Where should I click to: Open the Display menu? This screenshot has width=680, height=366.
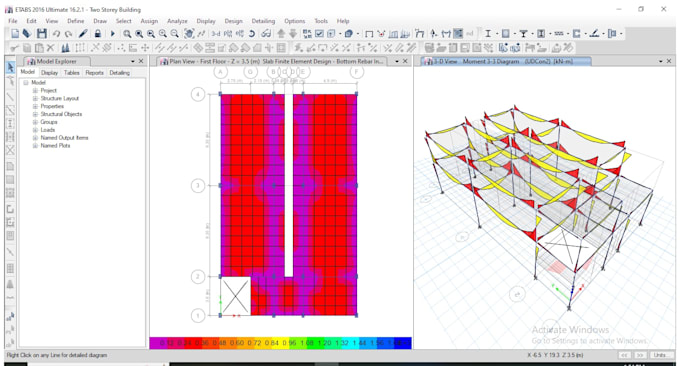click(x=206, y=21)
